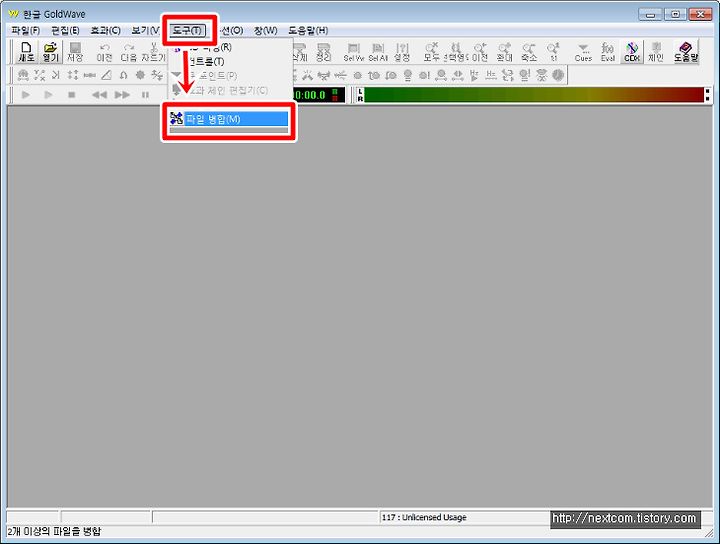Click the 다음 (Redo) toolbar button
Image resolution: width=720 pixels, height=544 pixels.
(x=129, y=52)
